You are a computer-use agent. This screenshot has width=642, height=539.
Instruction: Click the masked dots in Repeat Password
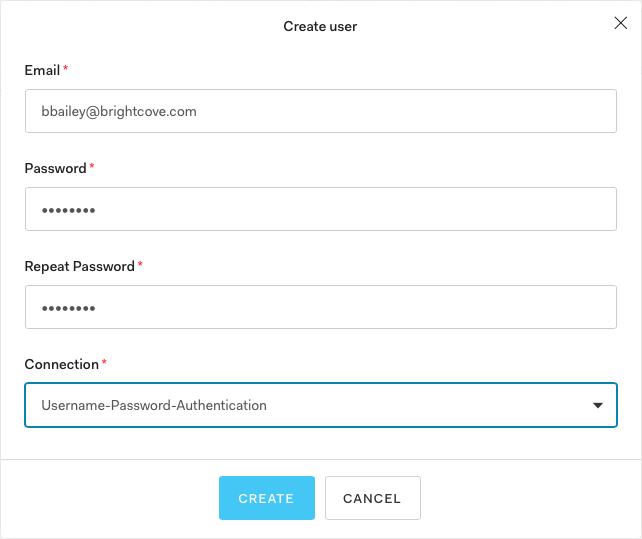pyautogui.click(x=68, y=309)
